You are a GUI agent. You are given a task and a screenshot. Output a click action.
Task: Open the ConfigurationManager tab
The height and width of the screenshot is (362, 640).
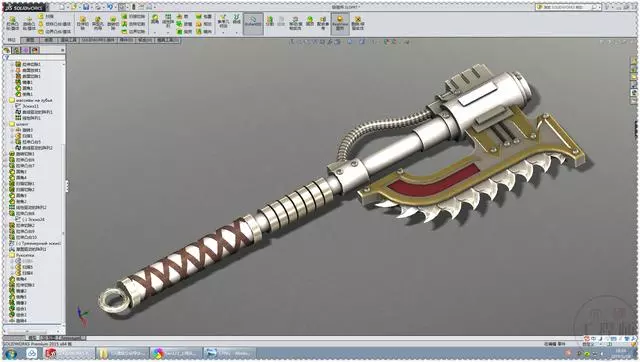26,50
